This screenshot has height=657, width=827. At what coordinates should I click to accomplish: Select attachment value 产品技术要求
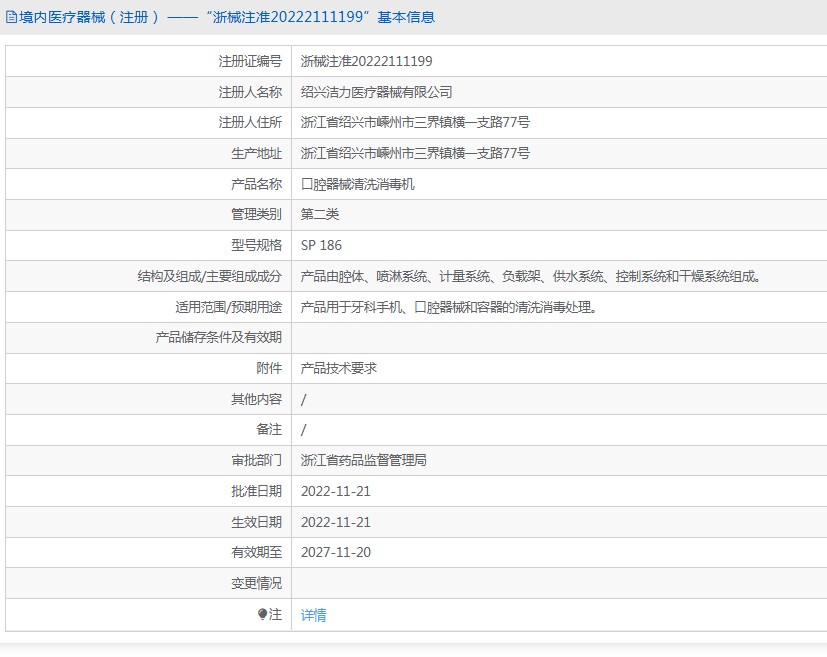(x=339, y=368)
